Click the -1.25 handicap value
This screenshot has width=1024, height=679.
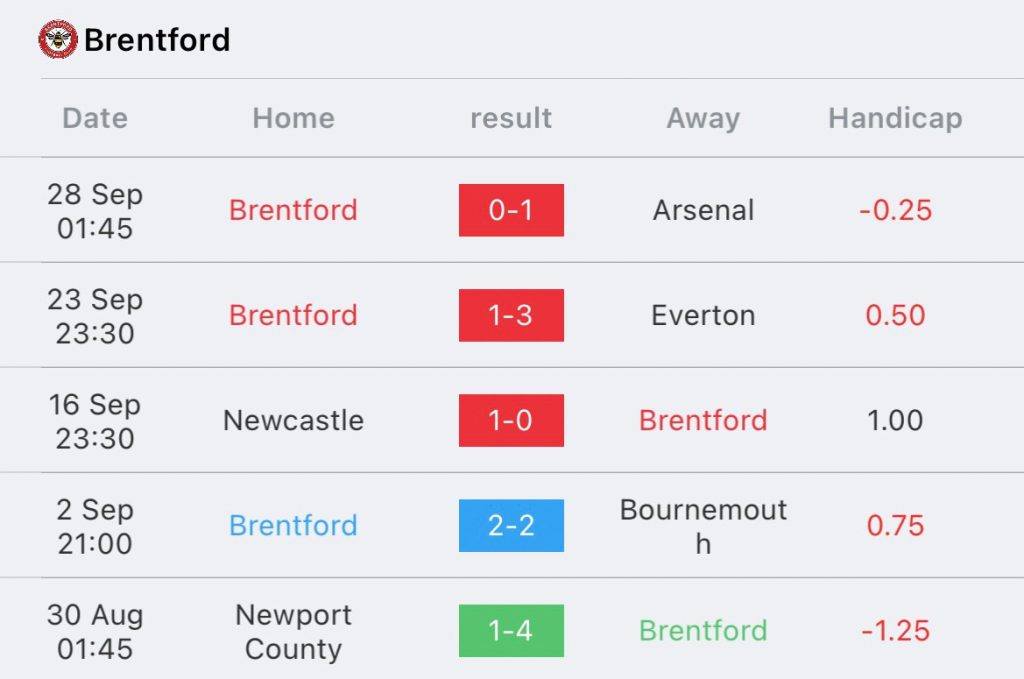(895, 630)
